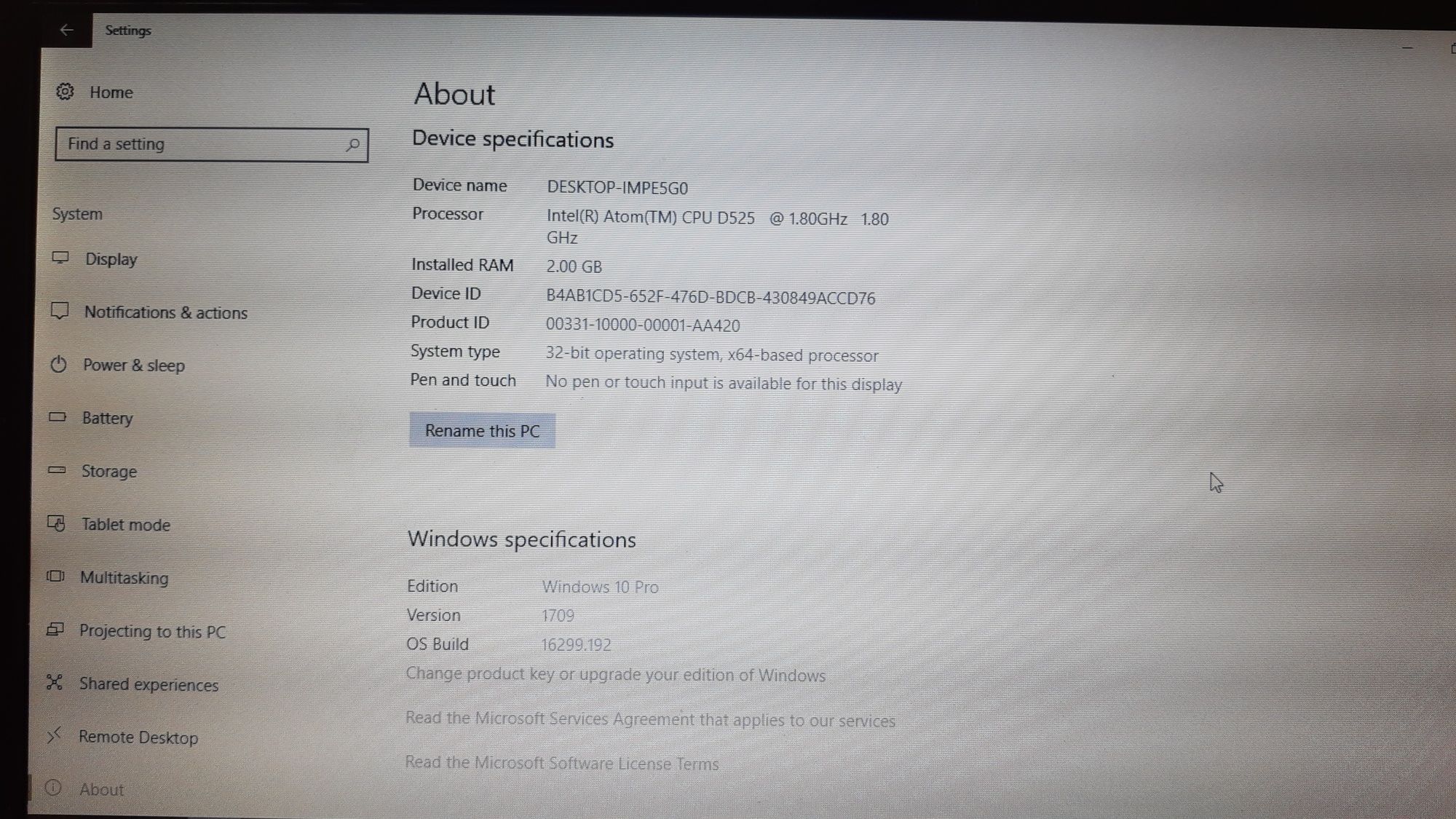Screen dimensions: 1456x819
Task: Select Multitasking settings
Action: 124,577
